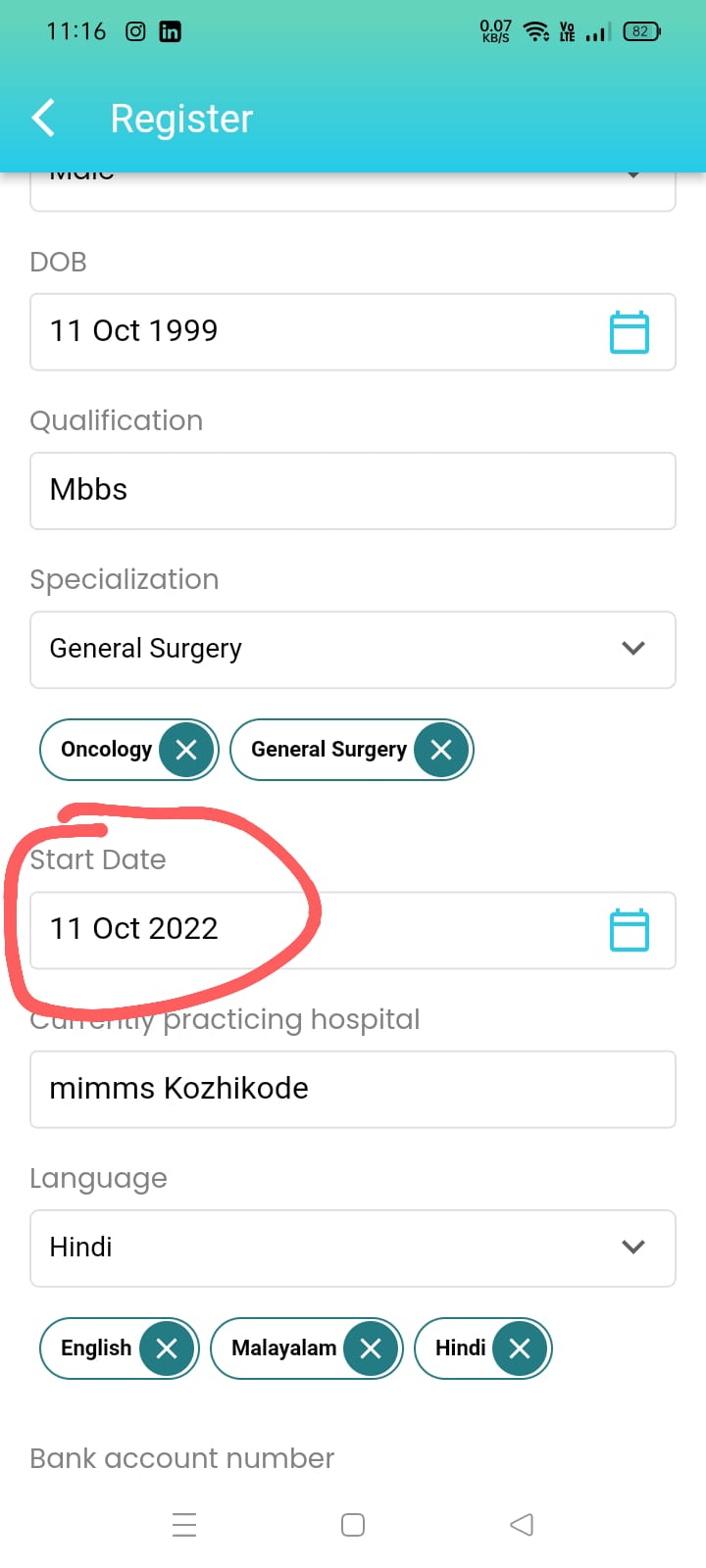Tap the back arrow in Register header
Viewport: 706px width, 1568px height.
(x=43, y=119)
